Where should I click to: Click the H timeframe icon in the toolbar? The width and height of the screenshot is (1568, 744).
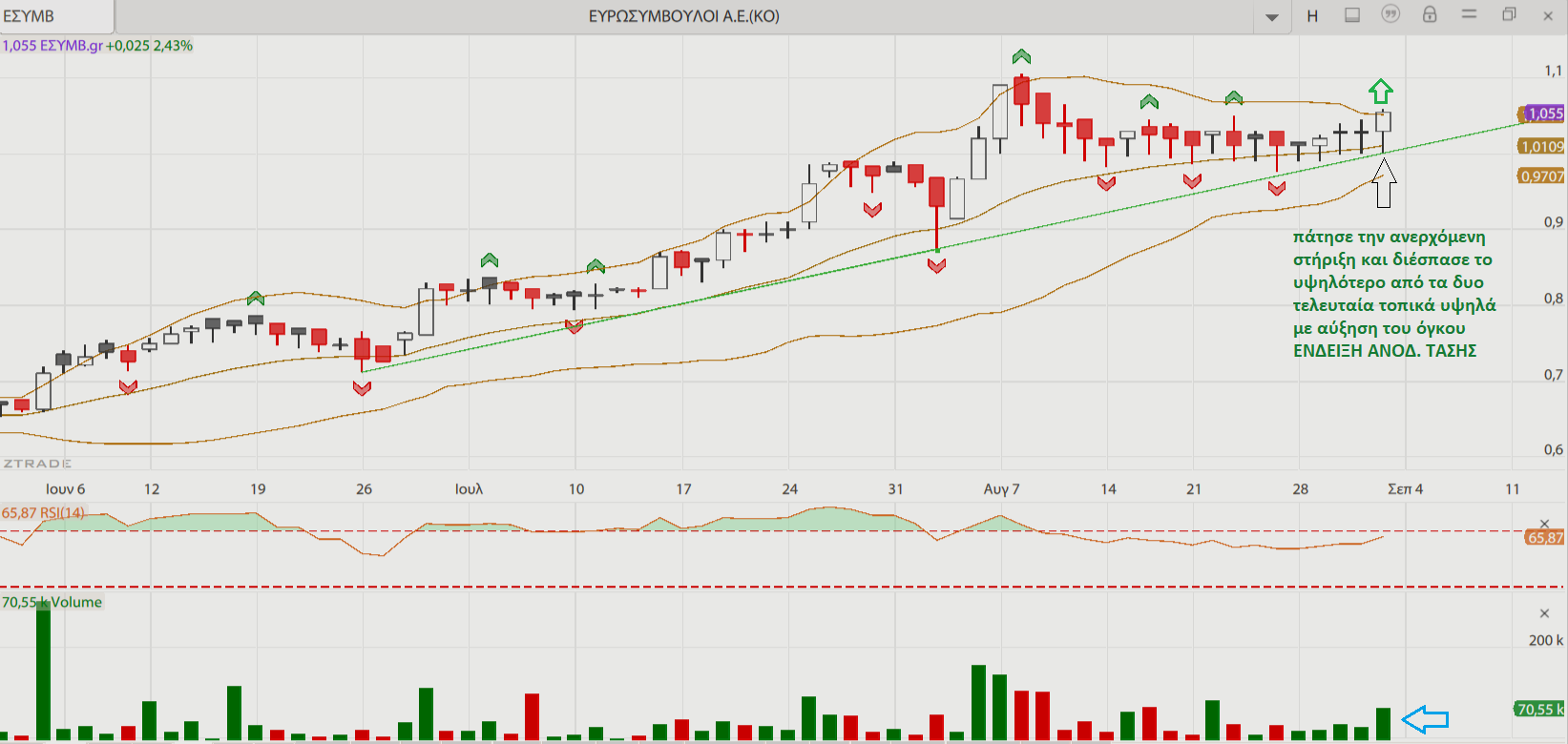pos(1312,16)
